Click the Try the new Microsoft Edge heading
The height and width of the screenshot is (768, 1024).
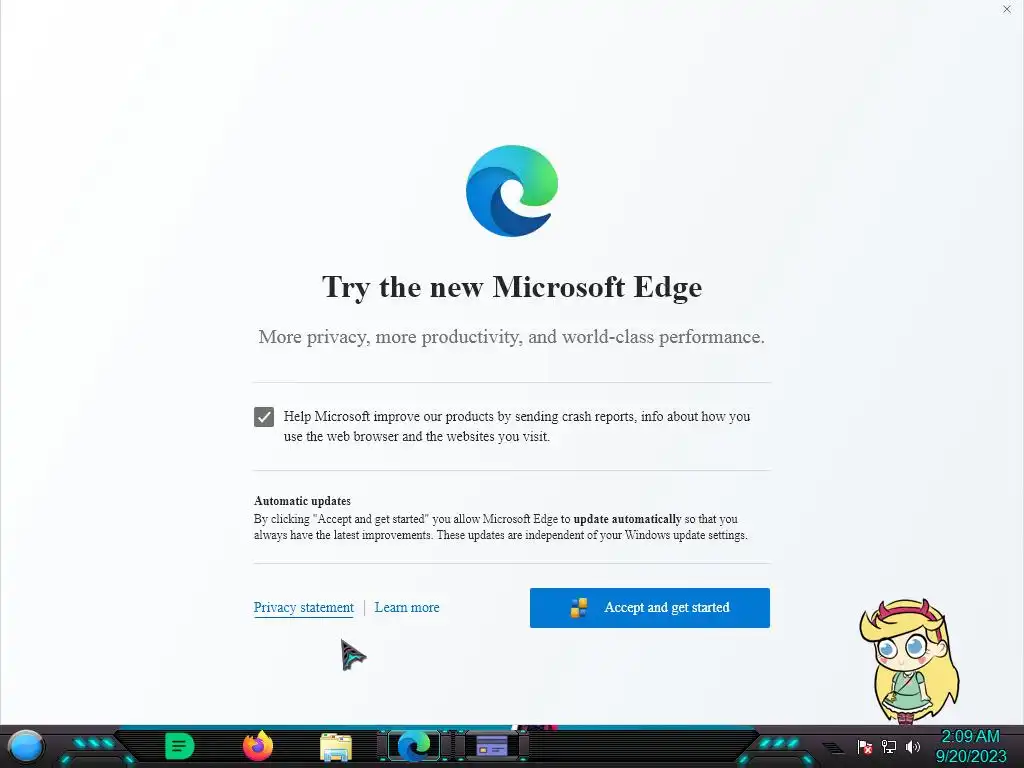tap(512, 287)
